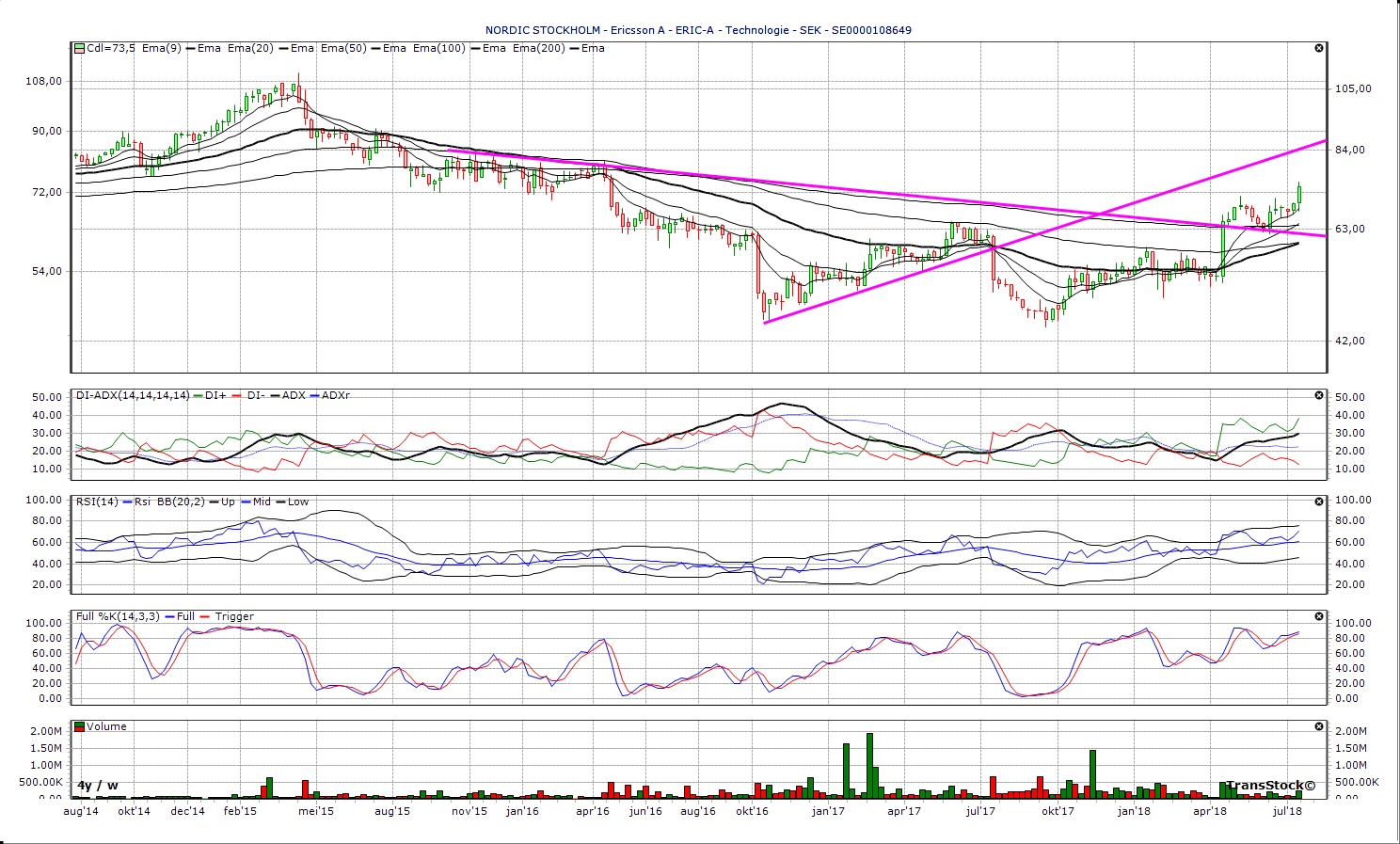
Task: Click the 108,00 price axis label
Action: point(45,81)
